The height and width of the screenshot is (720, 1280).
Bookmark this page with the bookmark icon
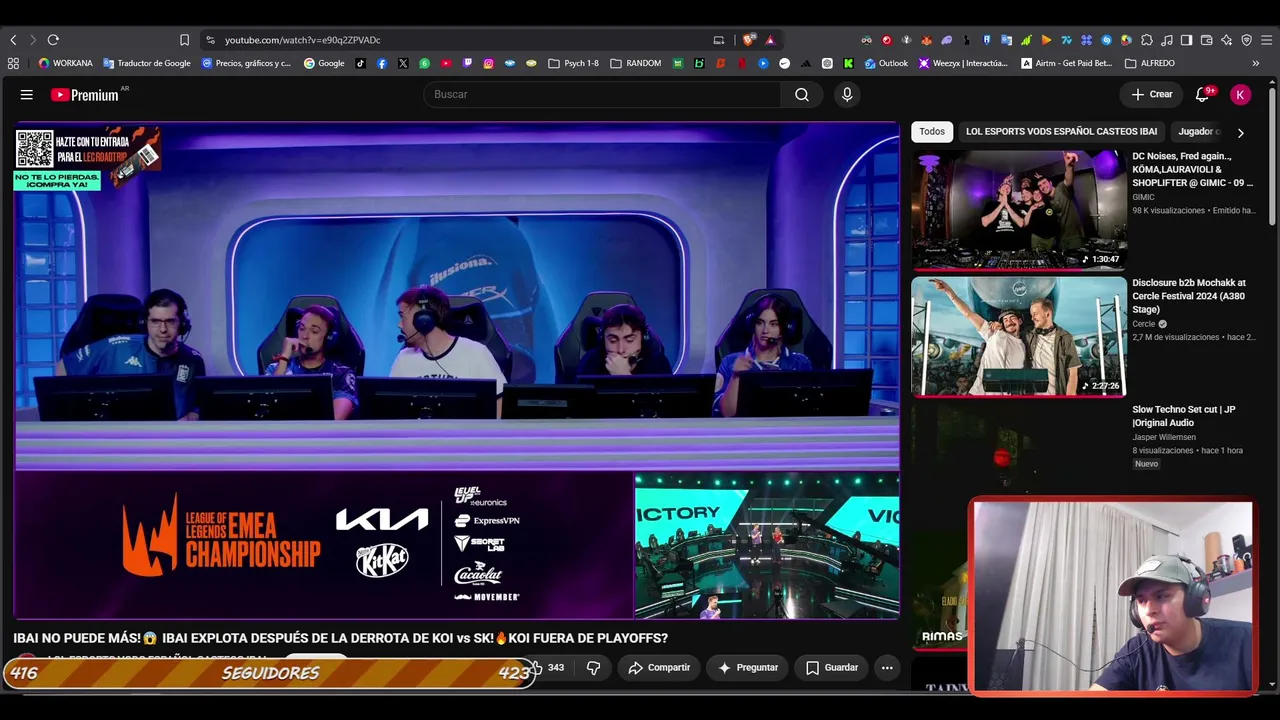pyautogui.click(x=184, y=40)
